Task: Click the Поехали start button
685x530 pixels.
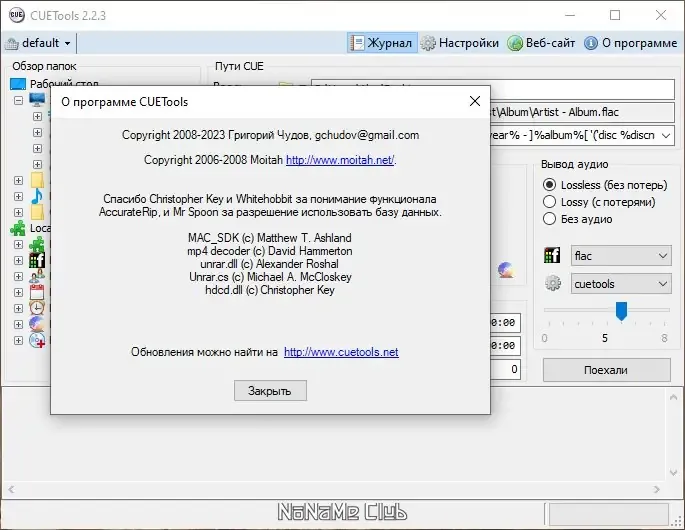Action: pyautogui.click(x=606, y=370)
